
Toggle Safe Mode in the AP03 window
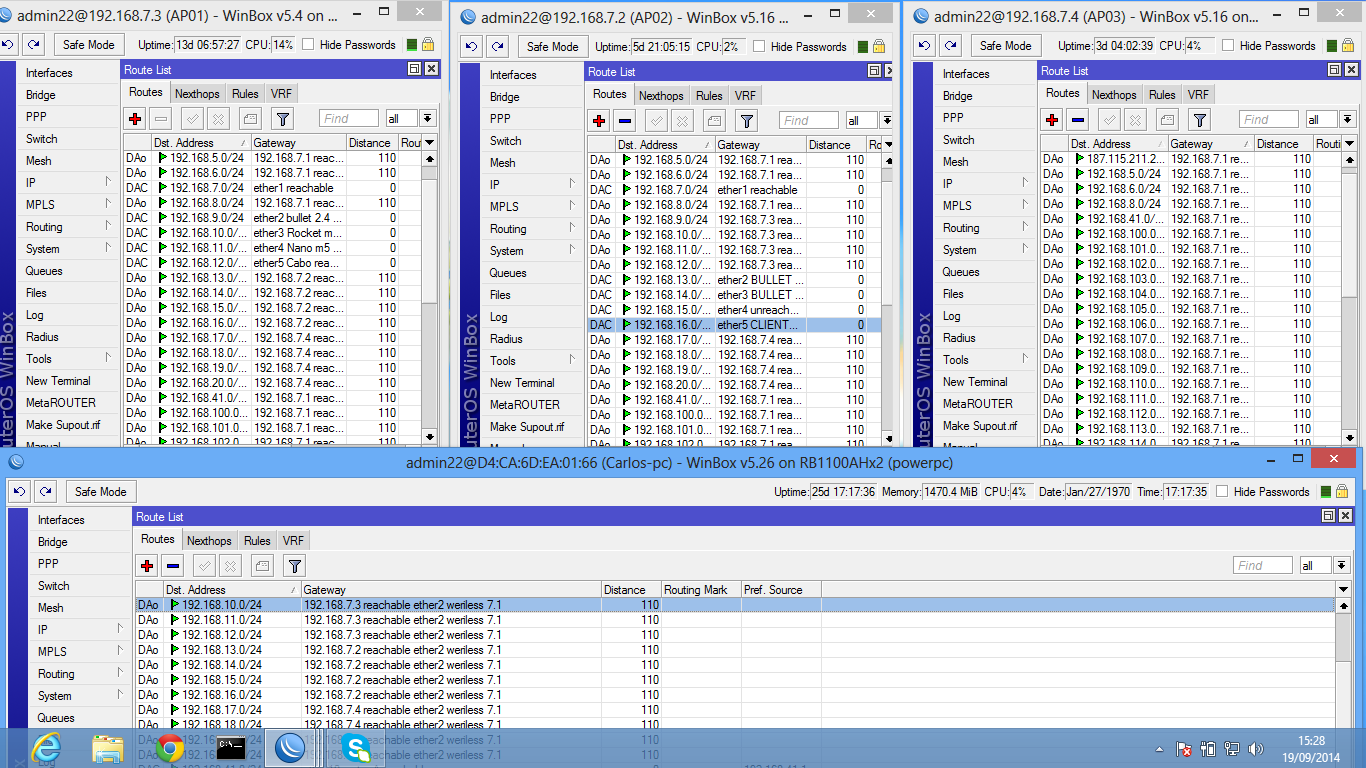click(1005, 46)
